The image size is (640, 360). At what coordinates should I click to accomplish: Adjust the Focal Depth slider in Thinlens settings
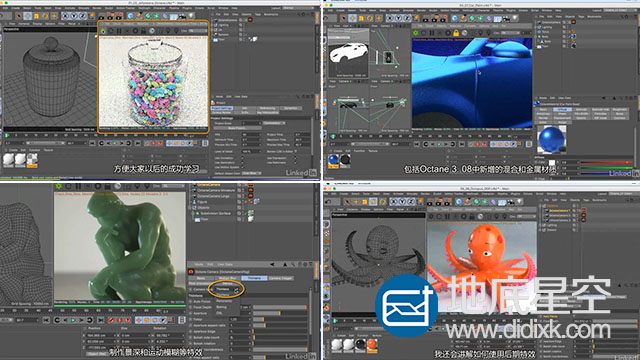[x=280, y=307]
